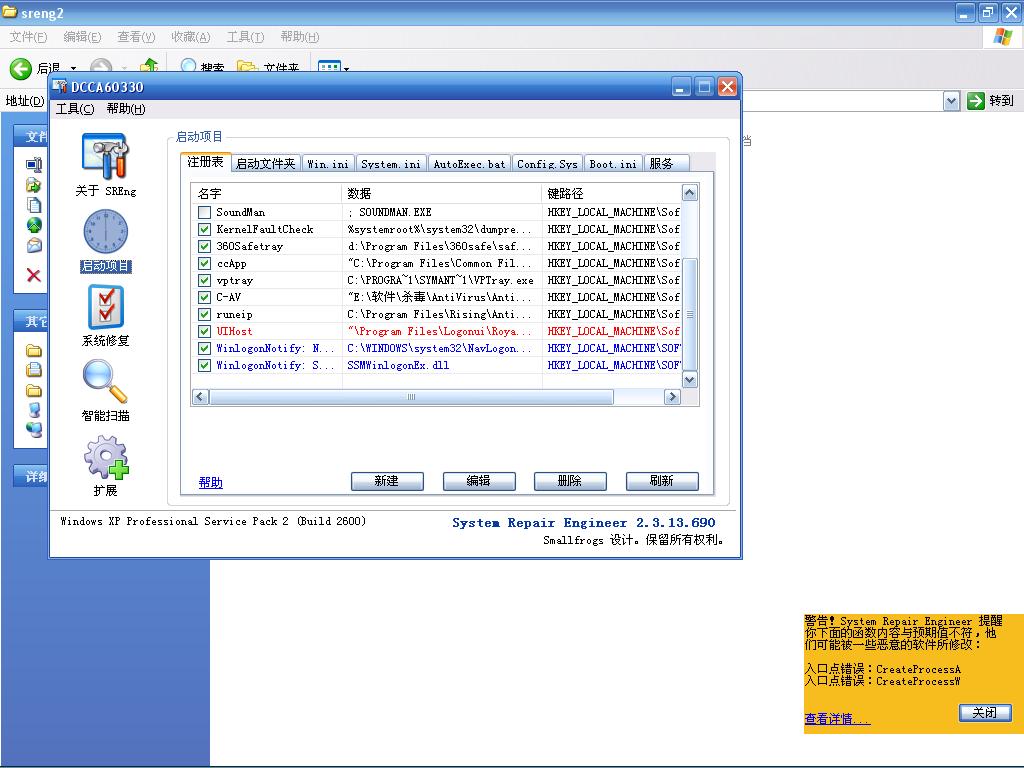Screen dimensions: 1024x768
Task: Click the green 后退 back arrow
Action: [x=21, y=68]
